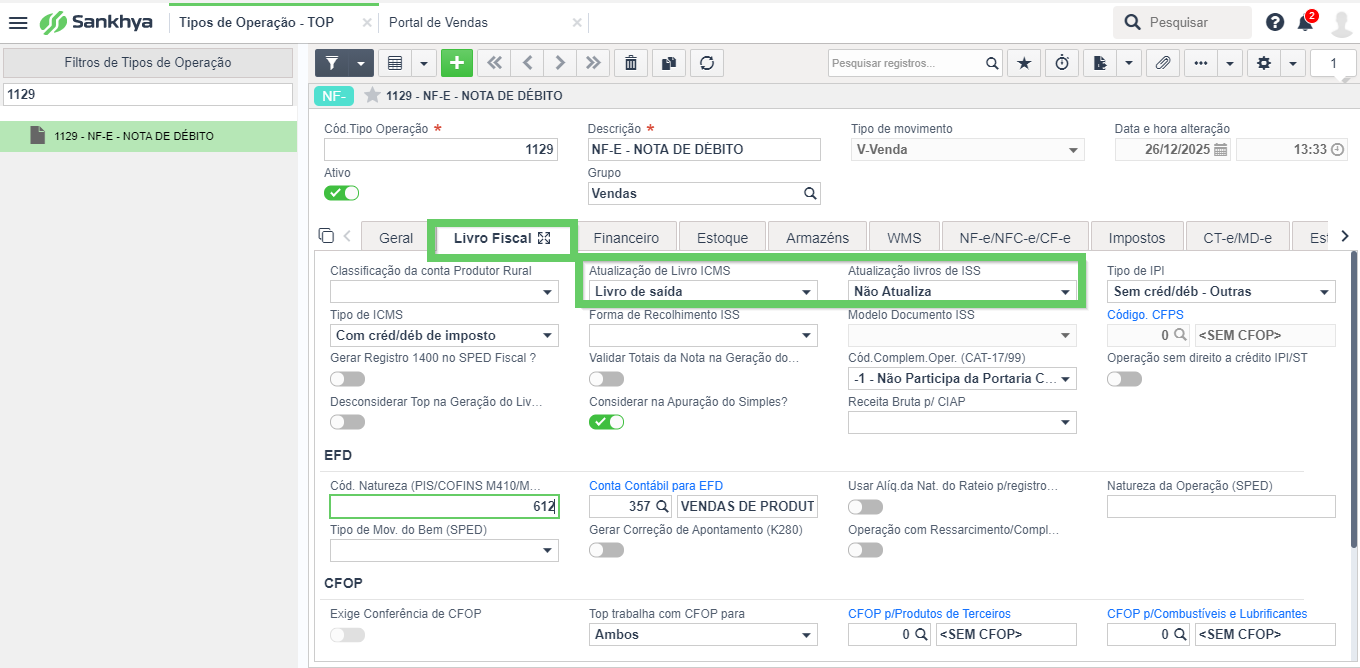Click Filtros de Tipos de Operação button

click(148, 62)
